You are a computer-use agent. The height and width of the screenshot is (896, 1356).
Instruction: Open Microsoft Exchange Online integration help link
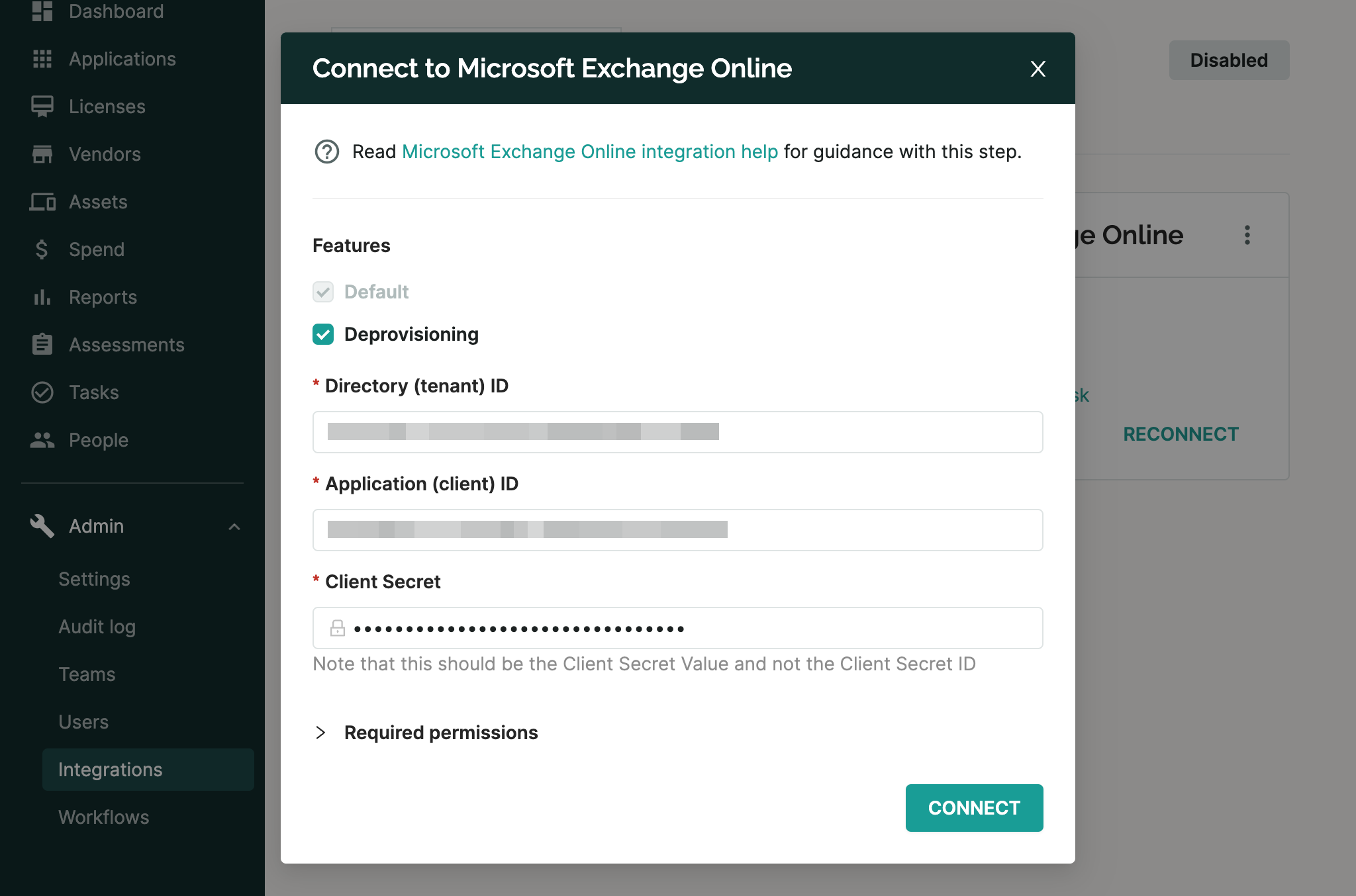pyautogui.click(x=590, y=152)
